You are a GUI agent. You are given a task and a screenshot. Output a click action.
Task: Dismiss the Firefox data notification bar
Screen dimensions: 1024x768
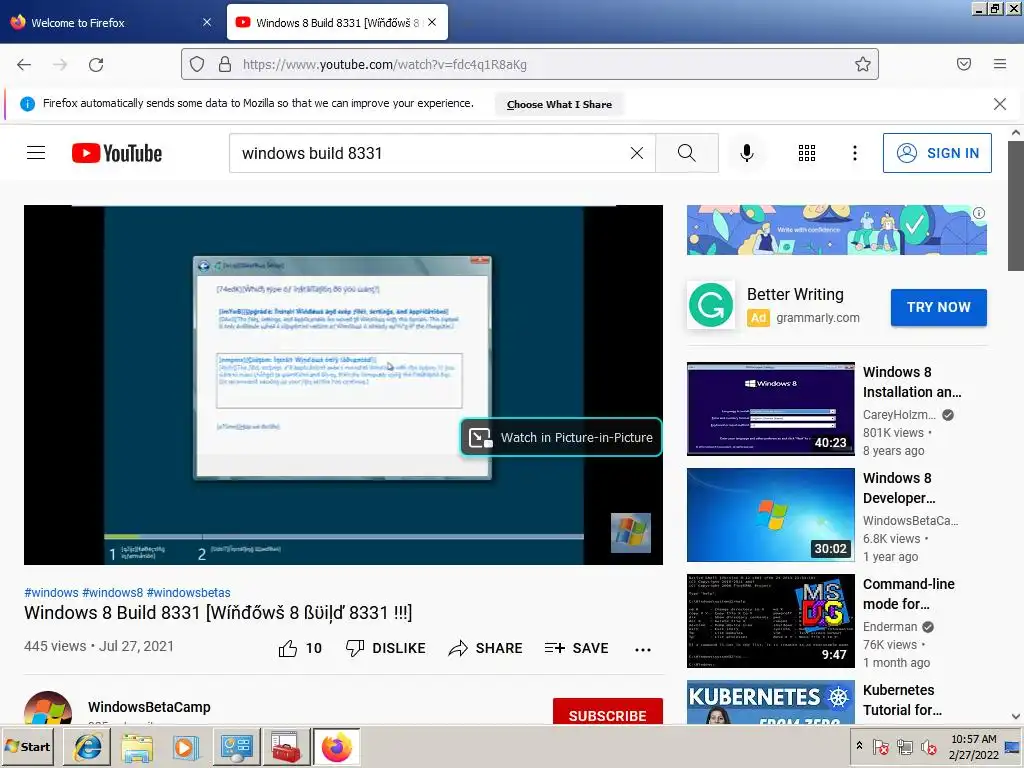[x=999, y=104]
